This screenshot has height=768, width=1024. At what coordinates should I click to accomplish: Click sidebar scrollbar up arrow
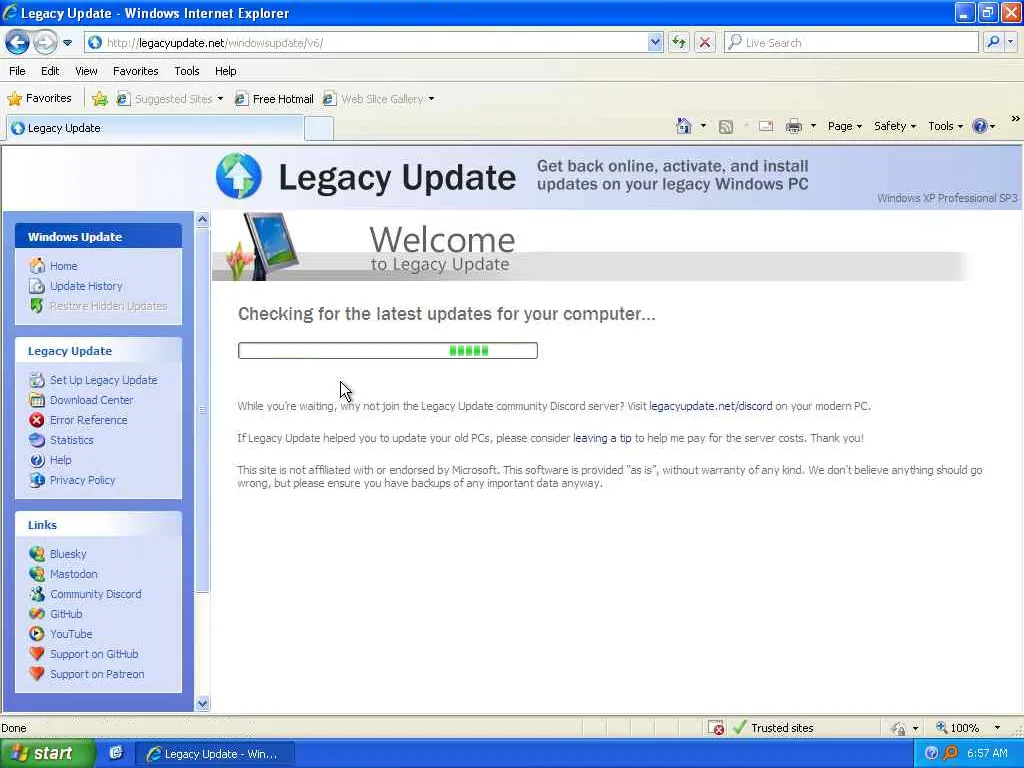coord(202,219)
